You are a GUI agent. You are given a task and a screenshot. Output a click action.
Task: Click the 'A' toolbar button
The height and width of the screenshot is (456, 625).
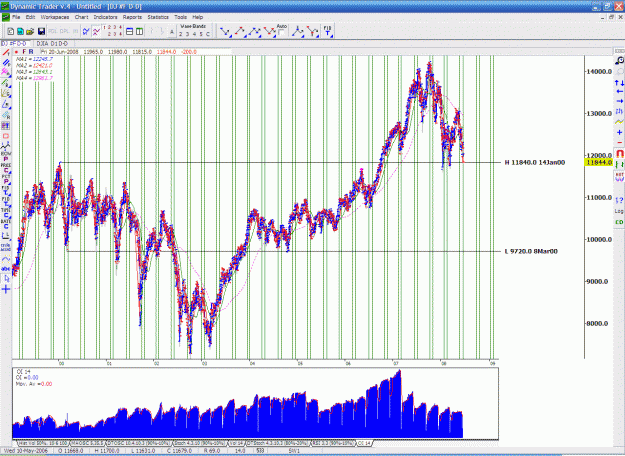point(172,31)
